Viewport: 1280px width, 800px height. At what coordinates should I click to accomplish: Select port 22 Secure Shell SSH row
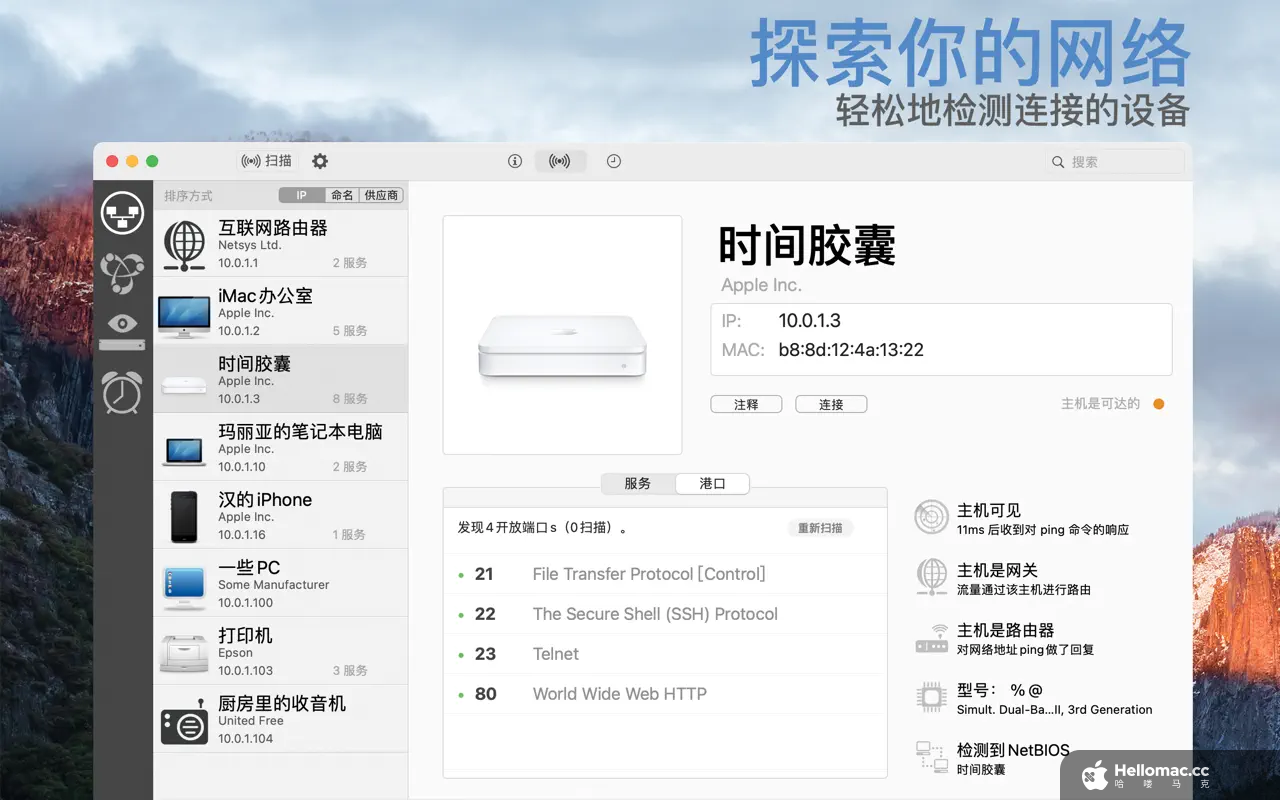pyautogui.click(x=665, y=614)
